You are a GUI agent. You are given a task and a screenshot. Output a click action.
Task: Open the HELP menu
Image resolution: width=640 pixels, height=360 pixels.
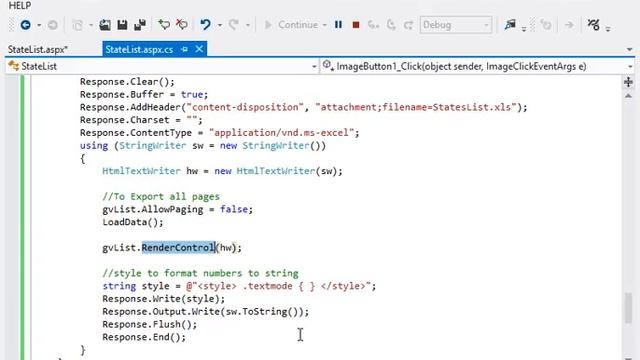coord(20,5)
